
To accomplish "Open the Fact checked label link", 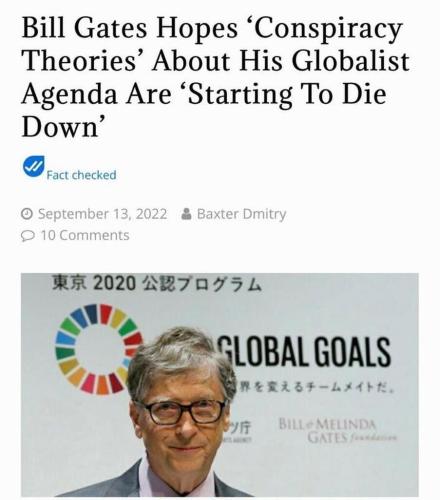I will click(81, 175).
